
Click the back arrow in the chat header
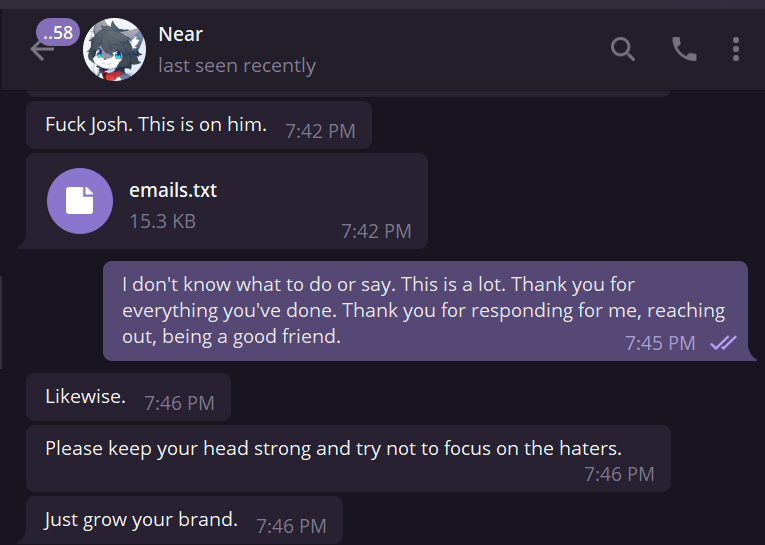click(41, 51)
